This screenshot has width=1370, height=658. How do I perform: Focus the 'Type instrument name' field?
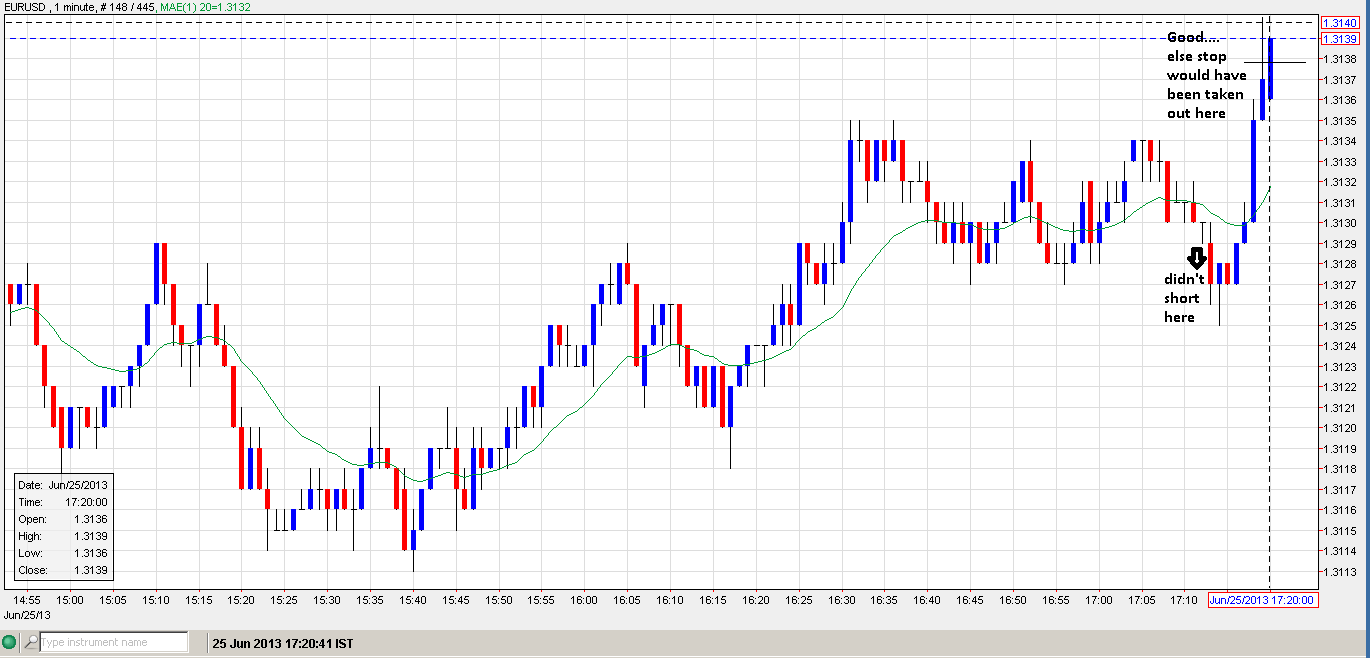click(113, 642)
